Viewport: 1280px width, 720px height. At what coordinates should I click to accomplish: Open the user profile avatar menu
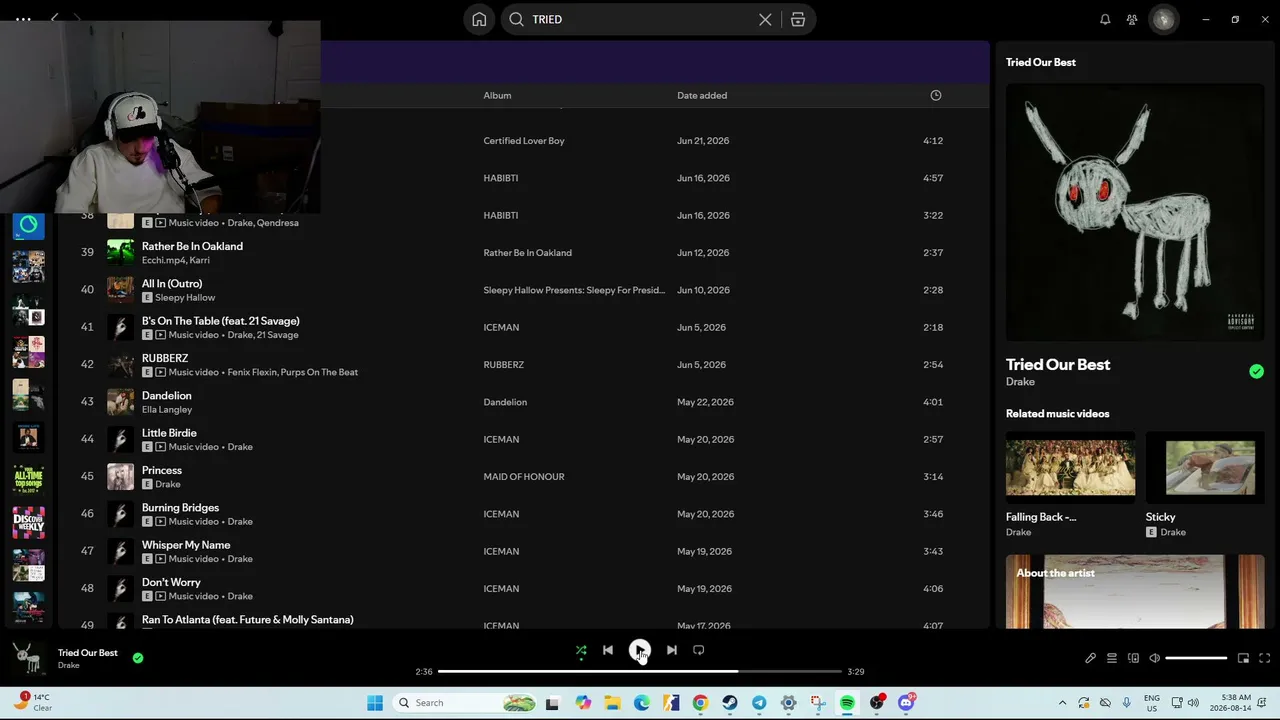pos(1163,19)
